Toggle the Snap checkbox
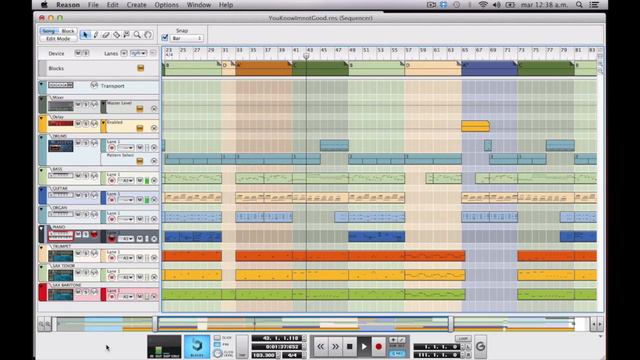Image resolution: width=640 pixels, height=360 pixels. pyautogui.click(x=165, y=38)
